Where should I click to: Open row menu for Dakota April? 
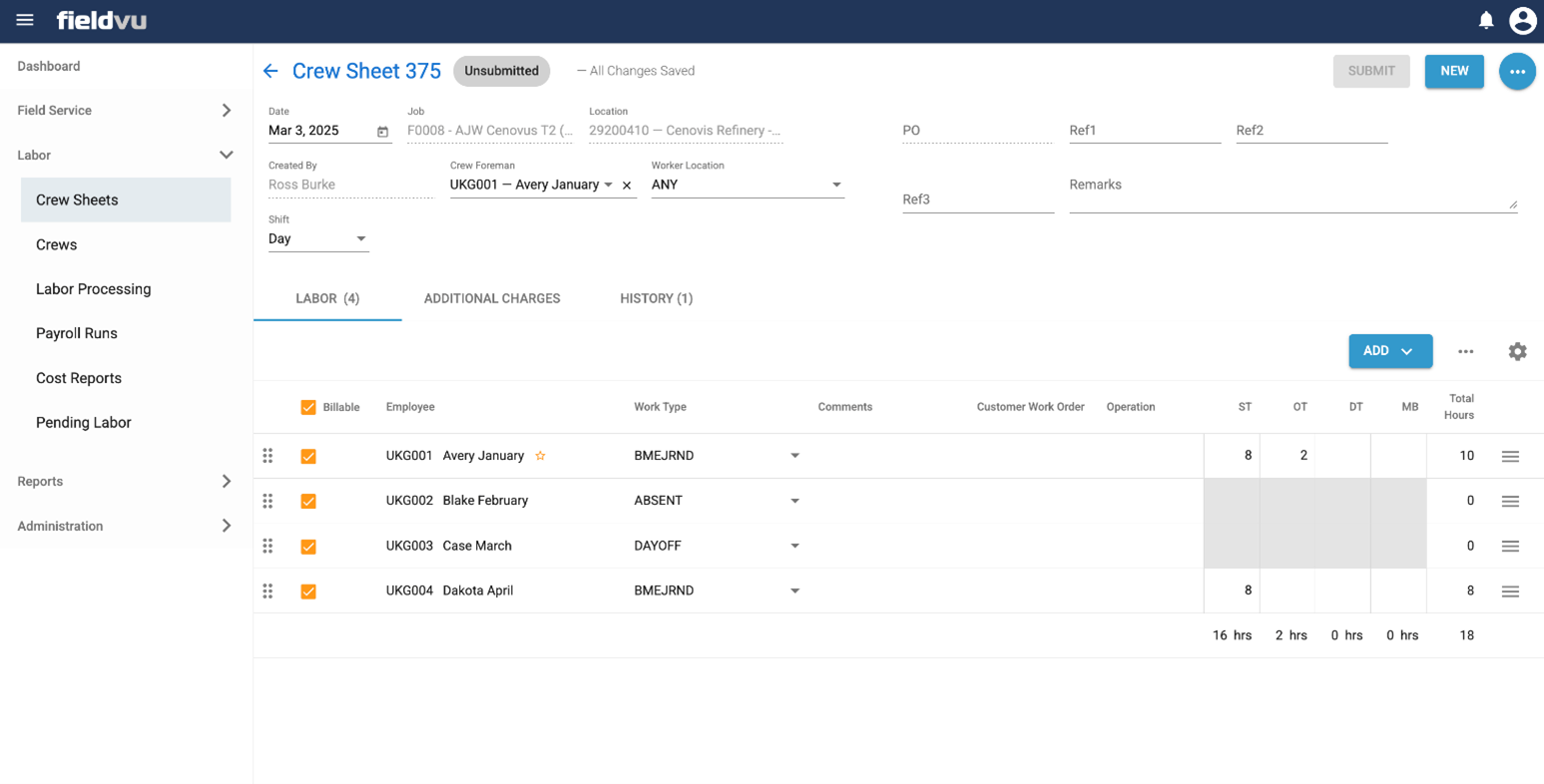pos(1510,591)
